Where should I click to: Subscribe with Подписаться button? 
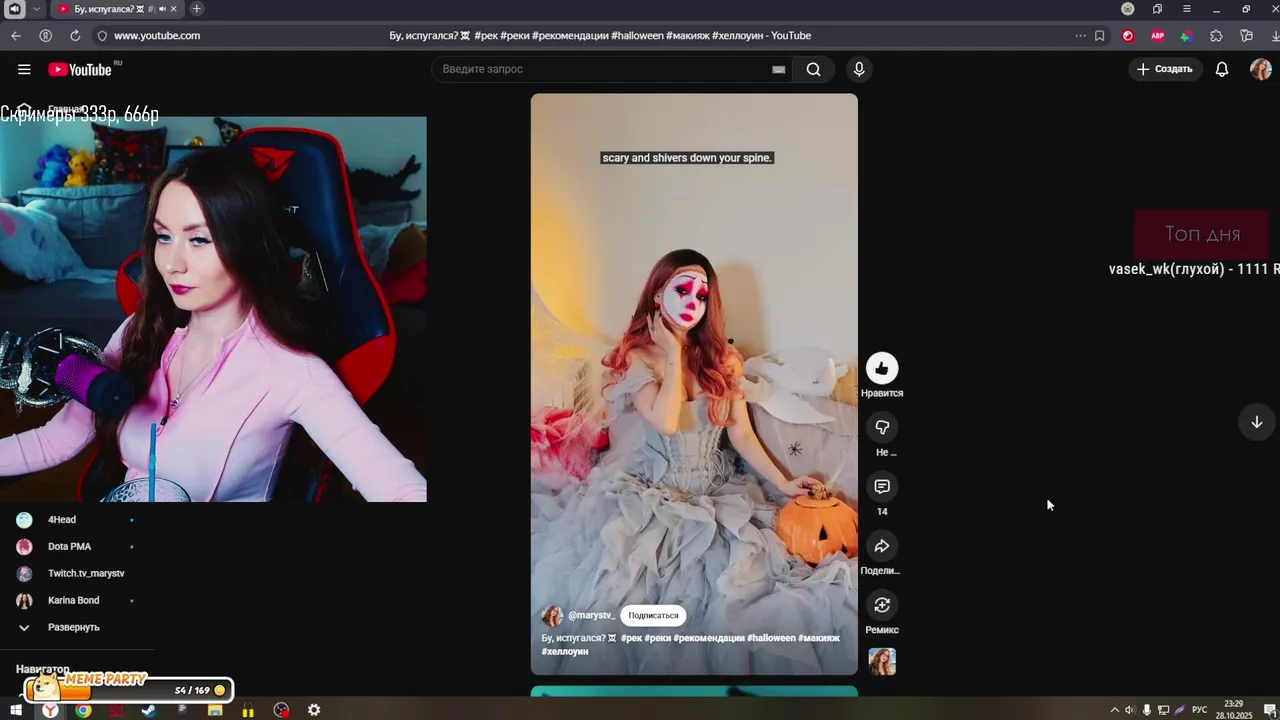click(653, 616)
